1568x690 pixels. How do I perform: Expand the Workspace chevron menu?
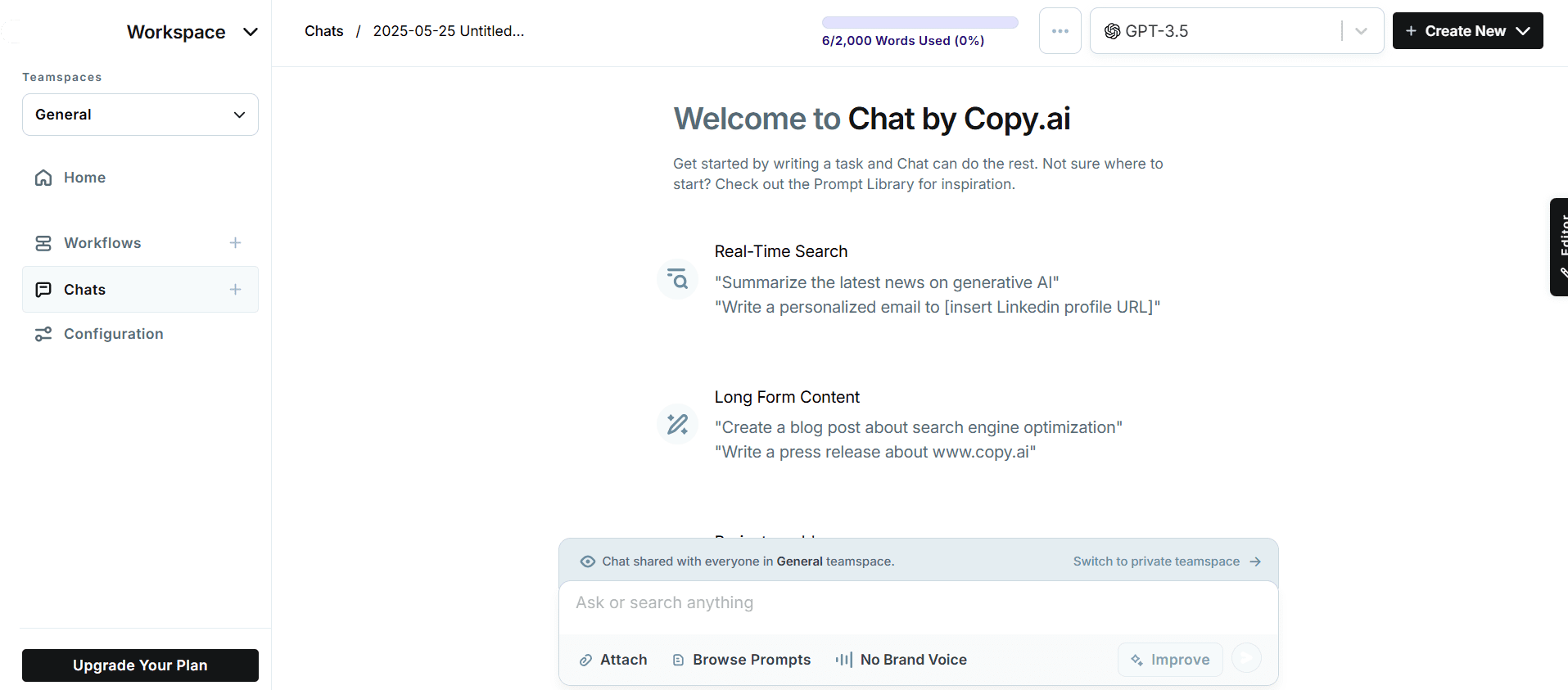click(x=251, y=32)
